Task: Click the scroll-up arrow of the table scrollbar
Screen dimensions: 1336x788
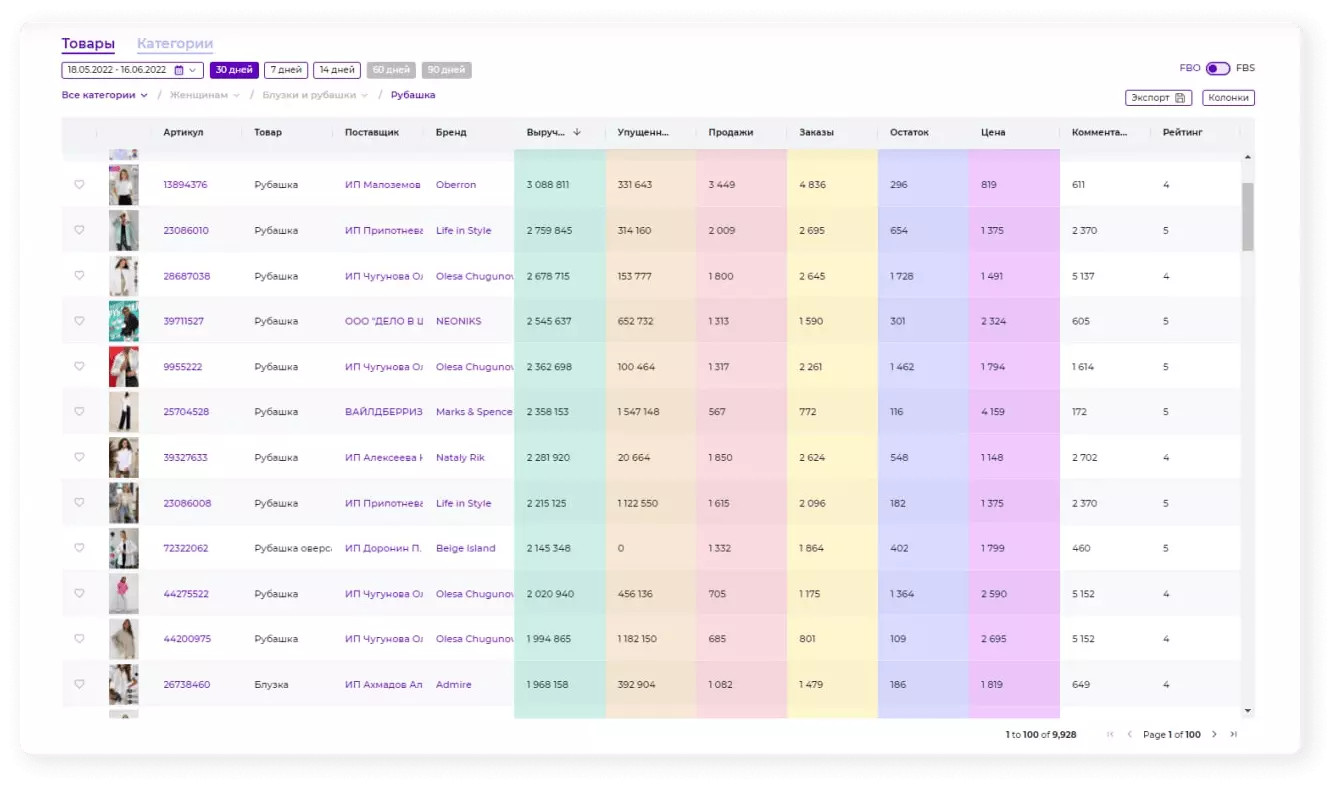Action: coord(1247,157)
